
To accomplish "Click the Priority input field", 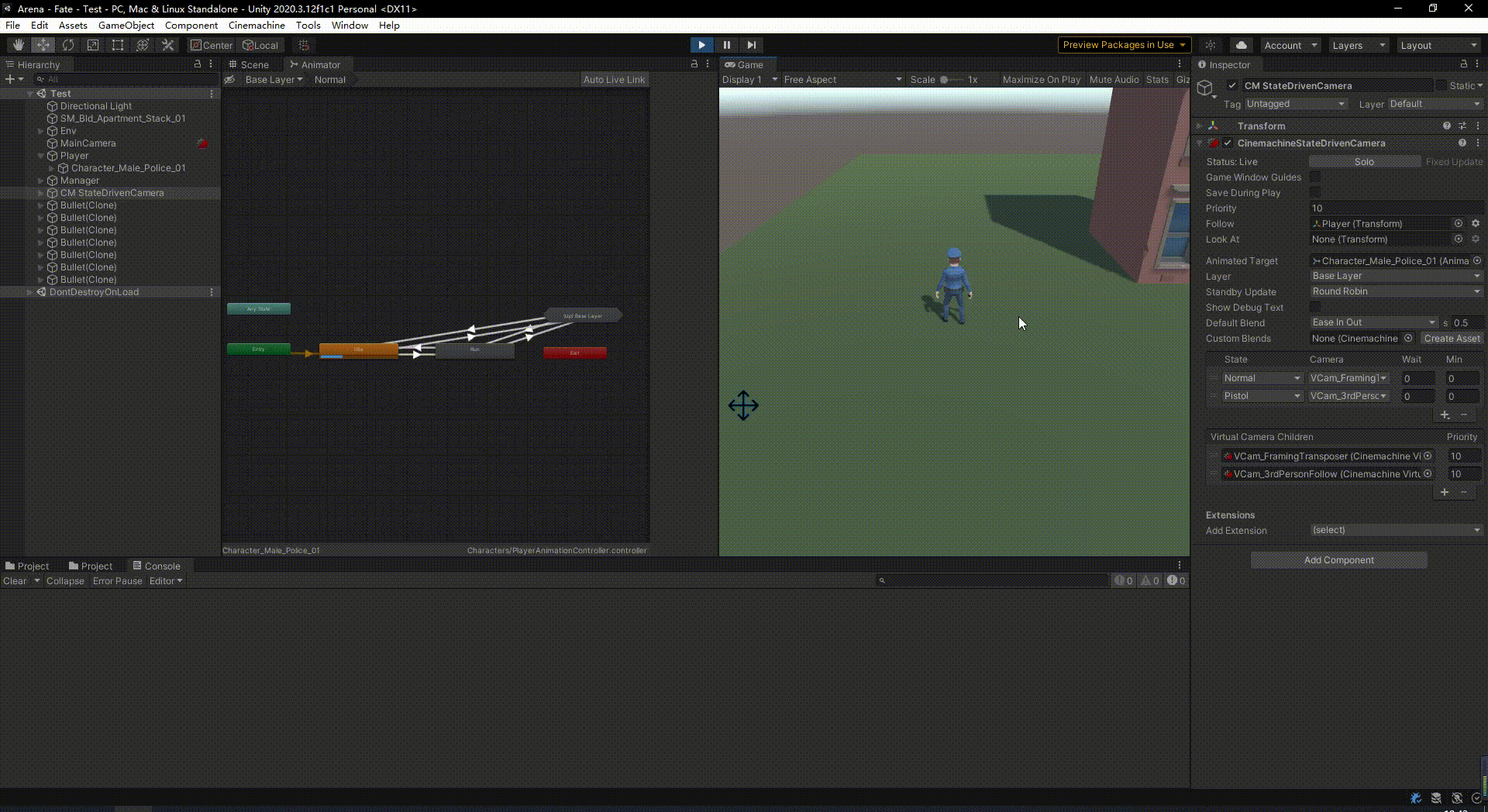I will (1397, 208).
